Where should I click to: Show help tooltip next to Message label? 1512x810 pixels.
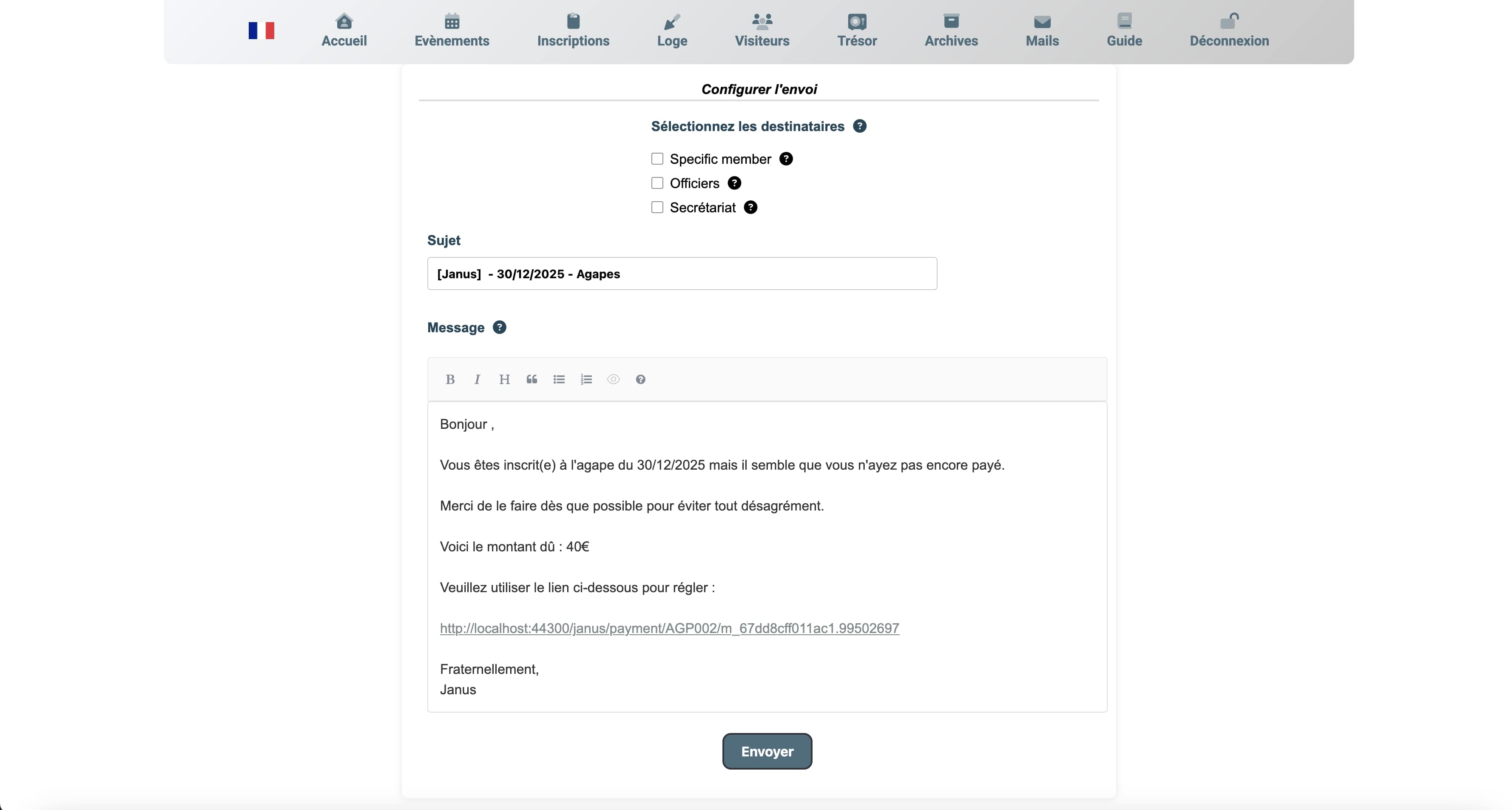[499, 328]
